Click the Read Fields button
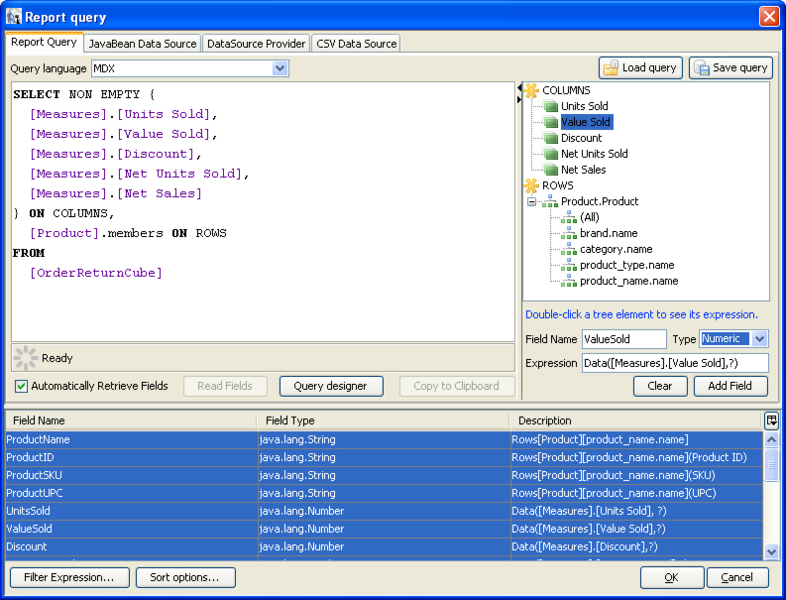The image size is (786, 600). pos(225,386)
